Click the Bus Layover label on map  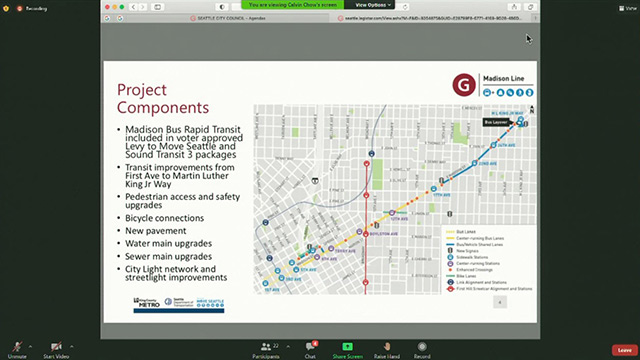(x=496, y=122)
